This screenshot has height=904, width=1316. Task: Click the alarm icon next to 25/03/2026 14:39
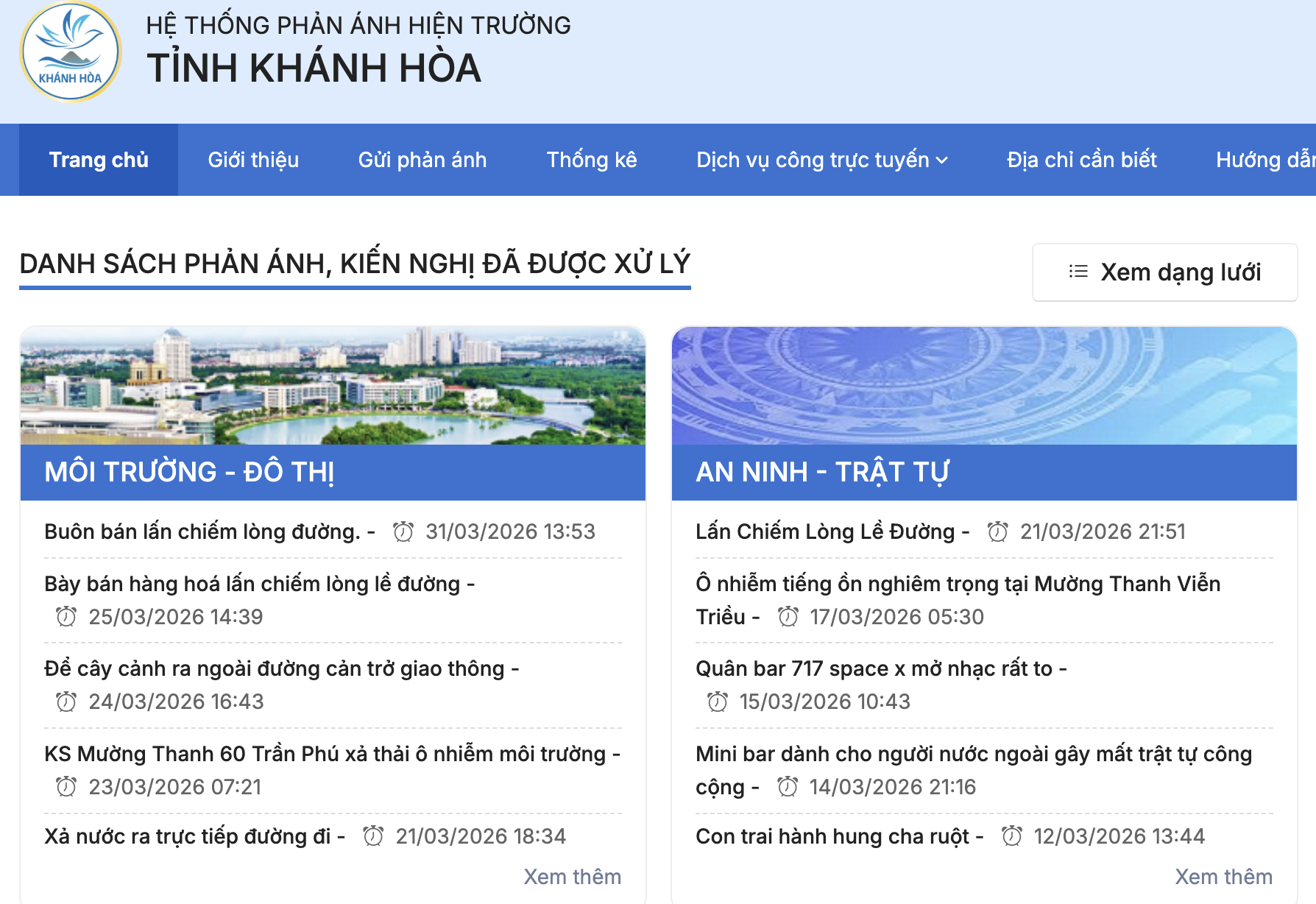pyautogui.click(x=68, y=617)
